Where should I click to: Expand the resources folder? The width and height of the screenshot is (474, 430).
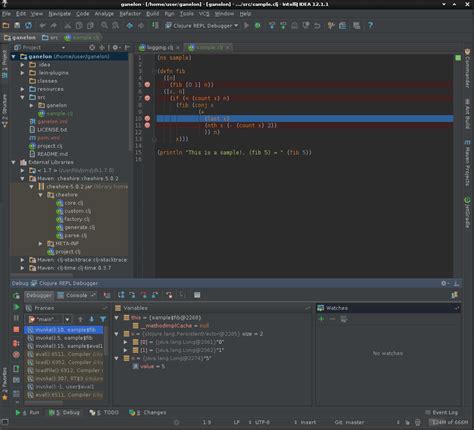(22, 89)
